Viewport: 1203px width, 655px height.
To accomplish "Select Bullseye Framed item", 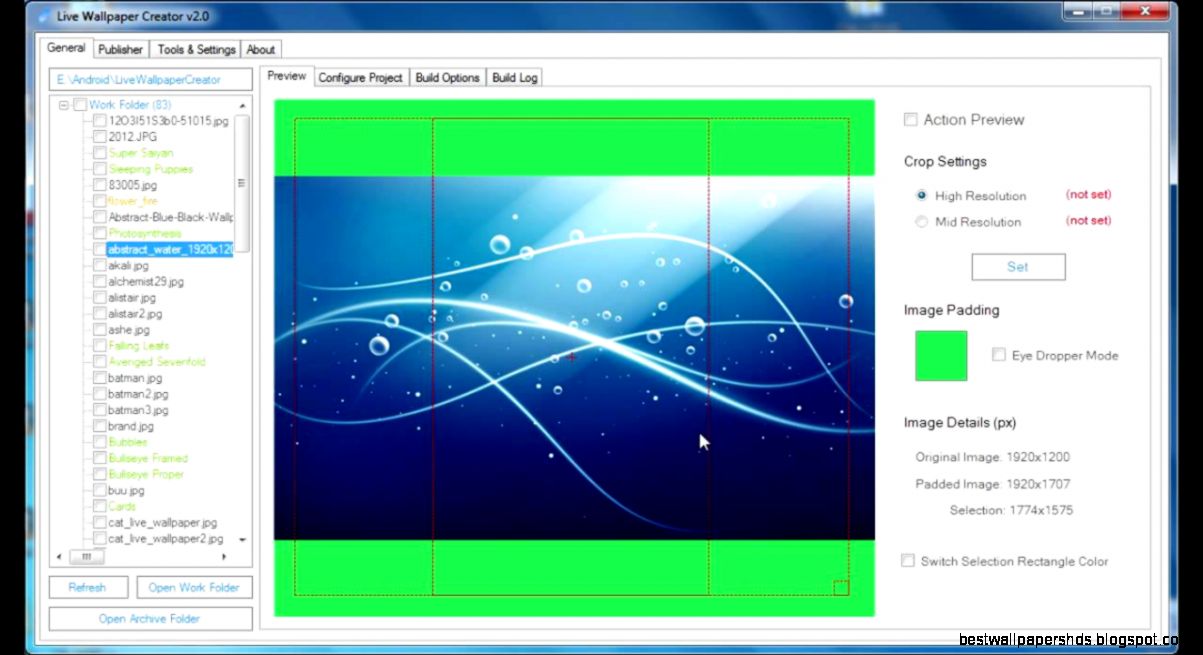I will coord(148,458).
